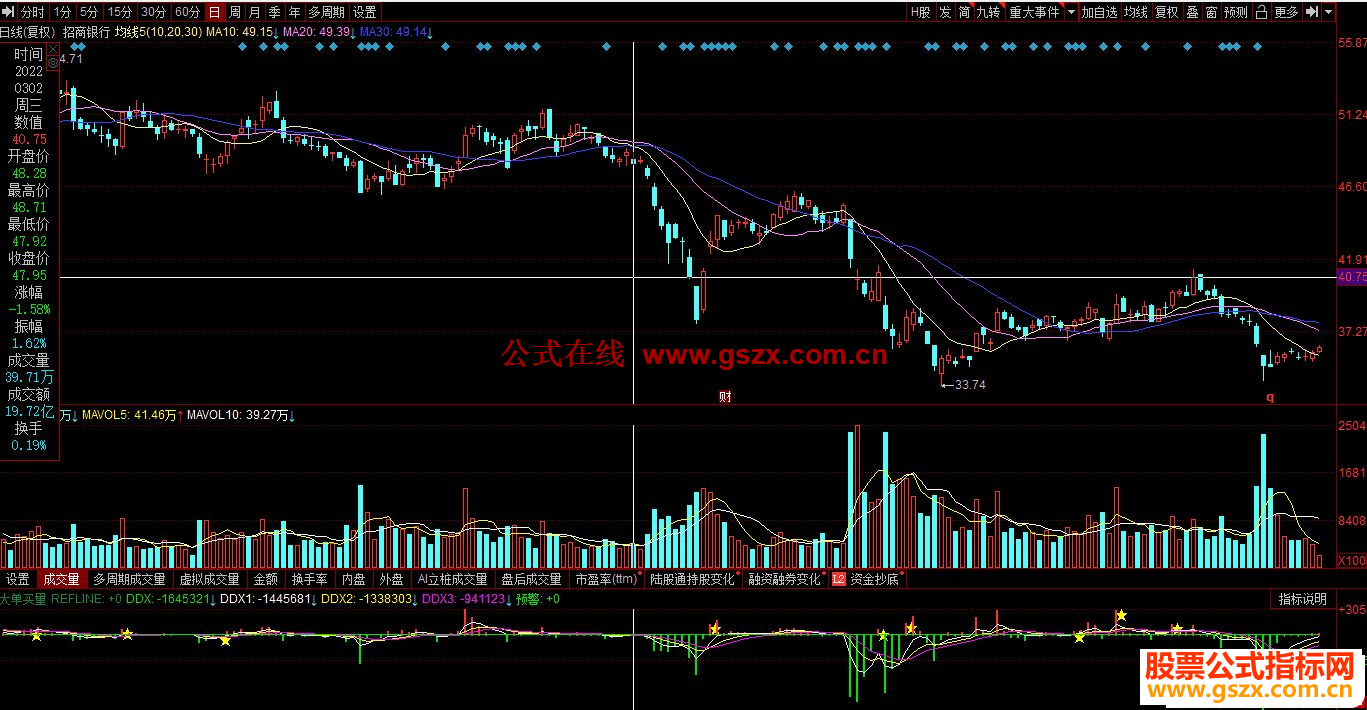Image resolution: width=1367 pixels, height=710 pixels.
Task: Select the 资金抄底 indicator tab
Action: click(874, 579)
